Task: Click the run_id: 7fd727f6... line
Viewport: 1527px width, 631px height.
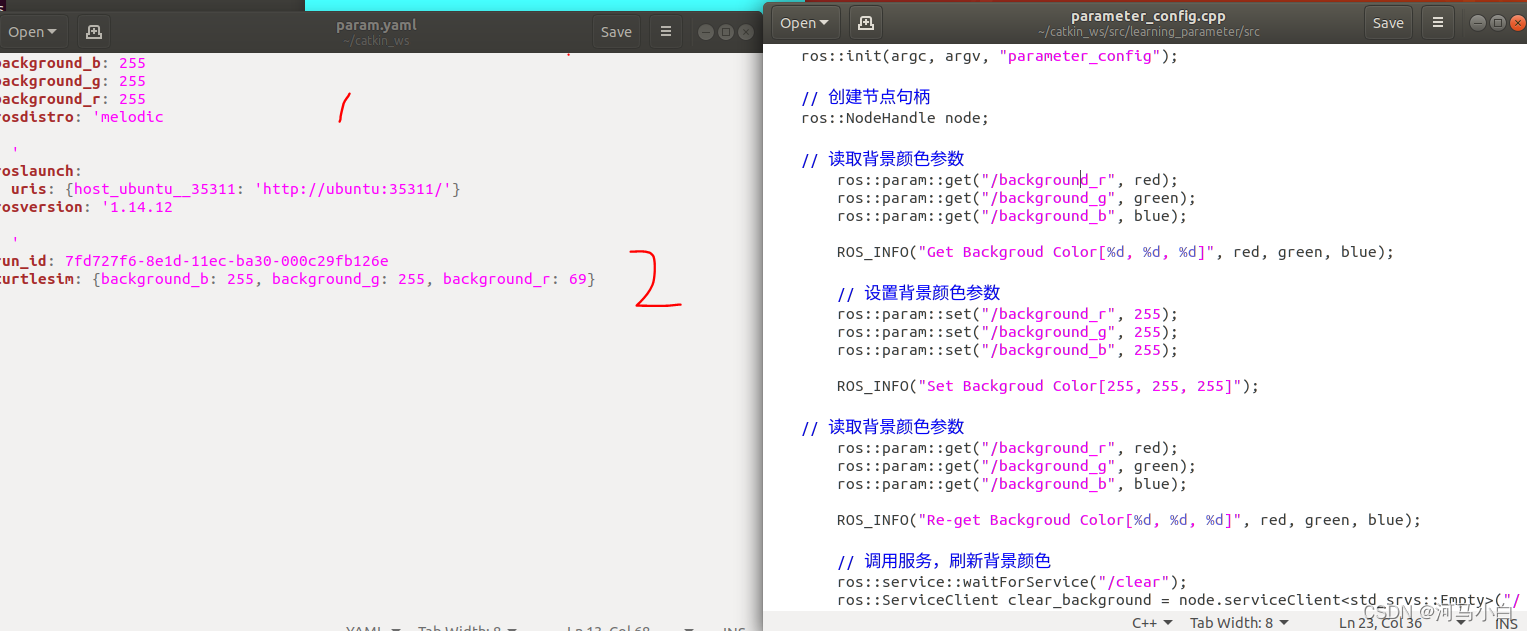Action: point(195,261)
